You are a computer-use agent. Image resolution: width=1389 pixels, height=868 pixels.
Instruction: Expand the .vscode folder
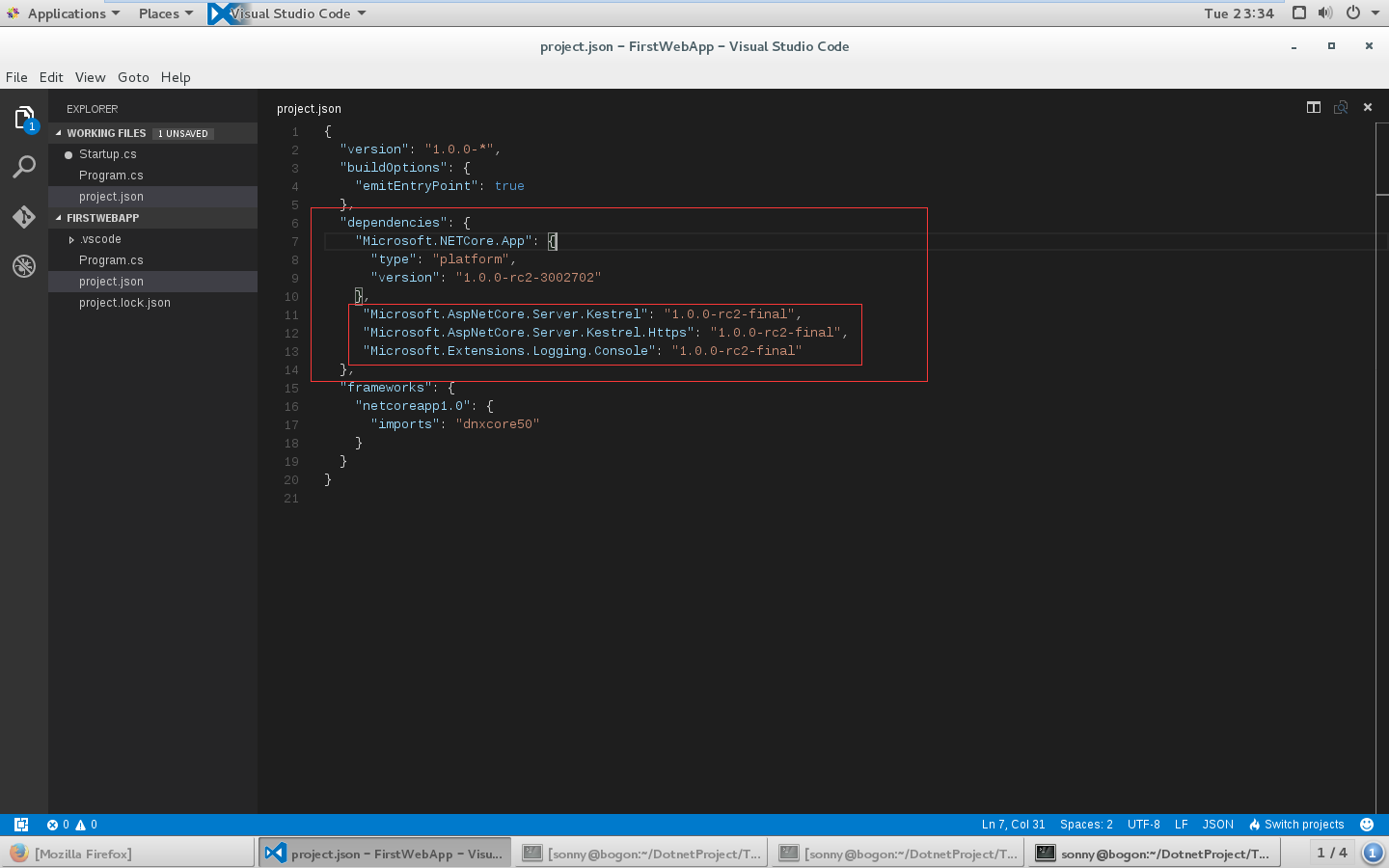pyautogui.click(x=71, y=239)
